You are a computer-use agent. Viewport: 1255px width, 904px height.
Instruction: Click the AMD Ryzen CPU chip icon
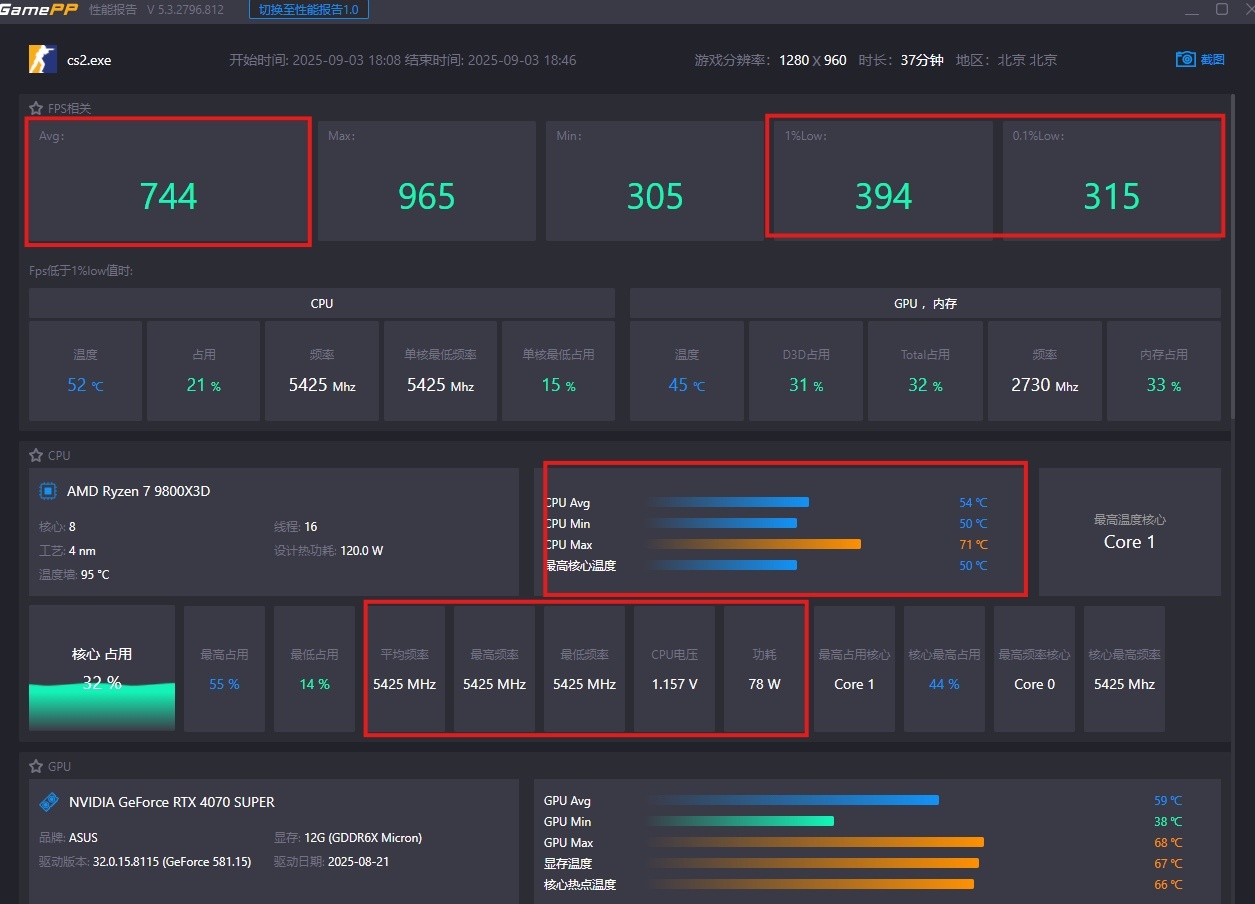(48, 491)
